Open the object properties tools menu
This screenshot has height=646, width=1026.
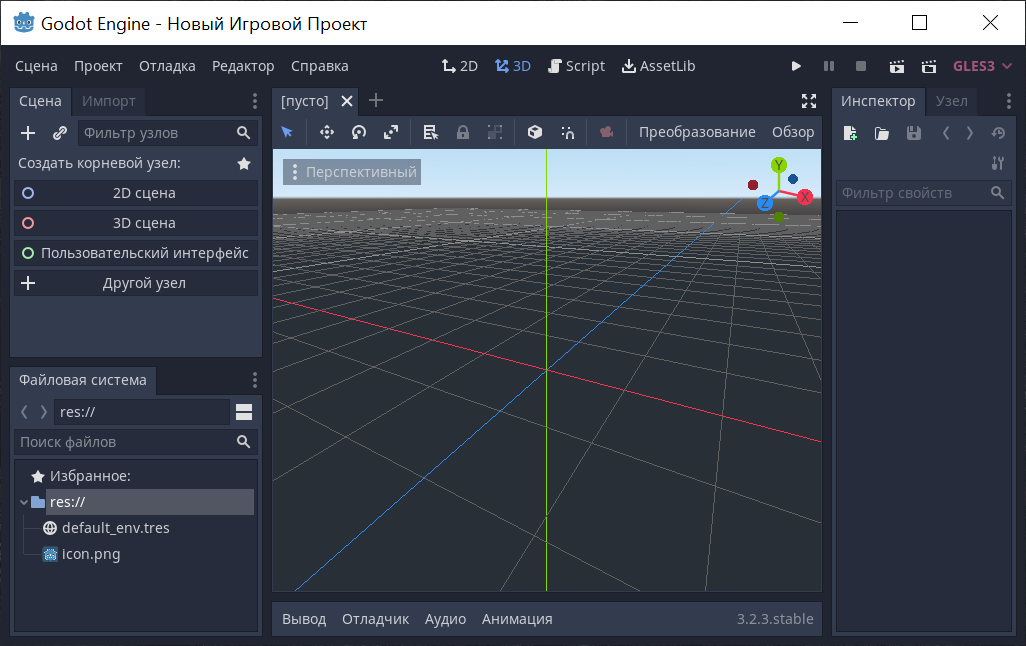point(998,163)
